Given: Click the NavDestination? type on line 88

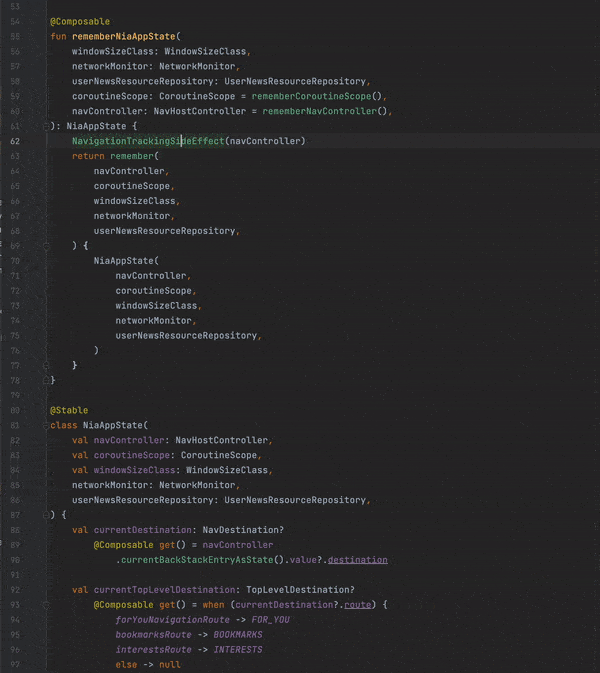Looking at the screenshot, I should coord(243,530).
